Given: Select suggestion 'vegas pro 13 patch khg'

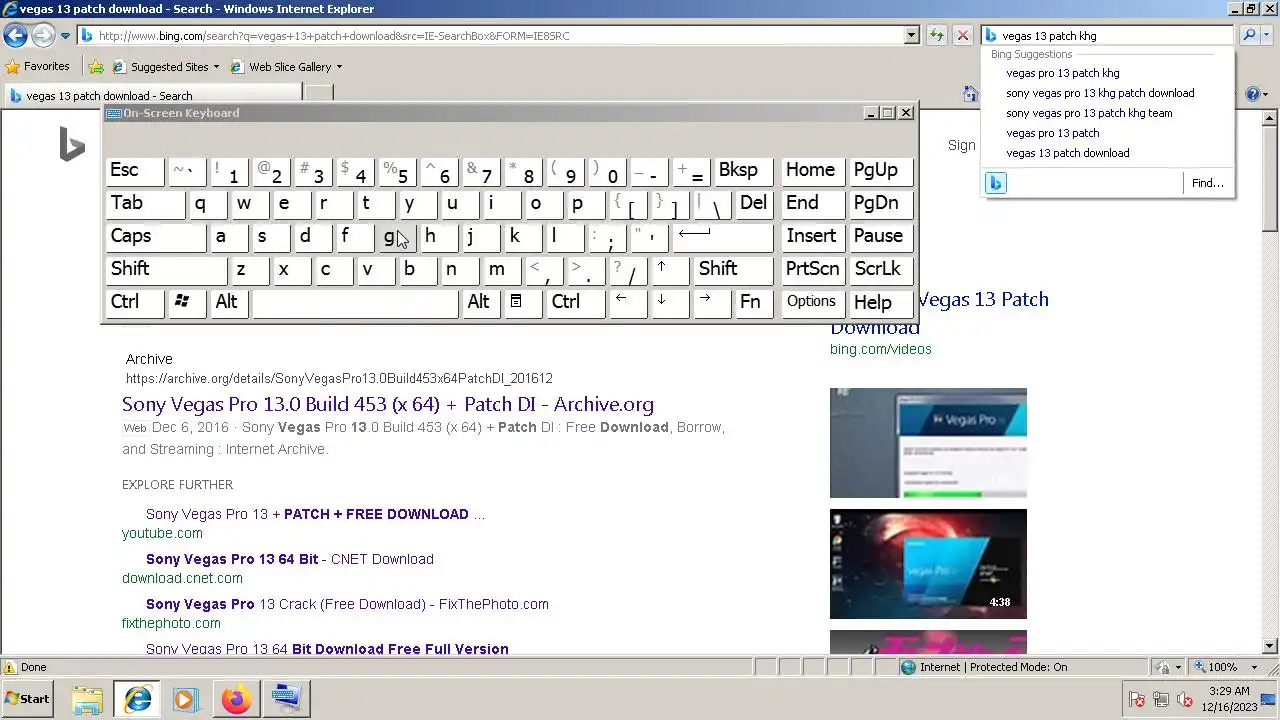Looking at the screenshot, I should [1062, 73].
